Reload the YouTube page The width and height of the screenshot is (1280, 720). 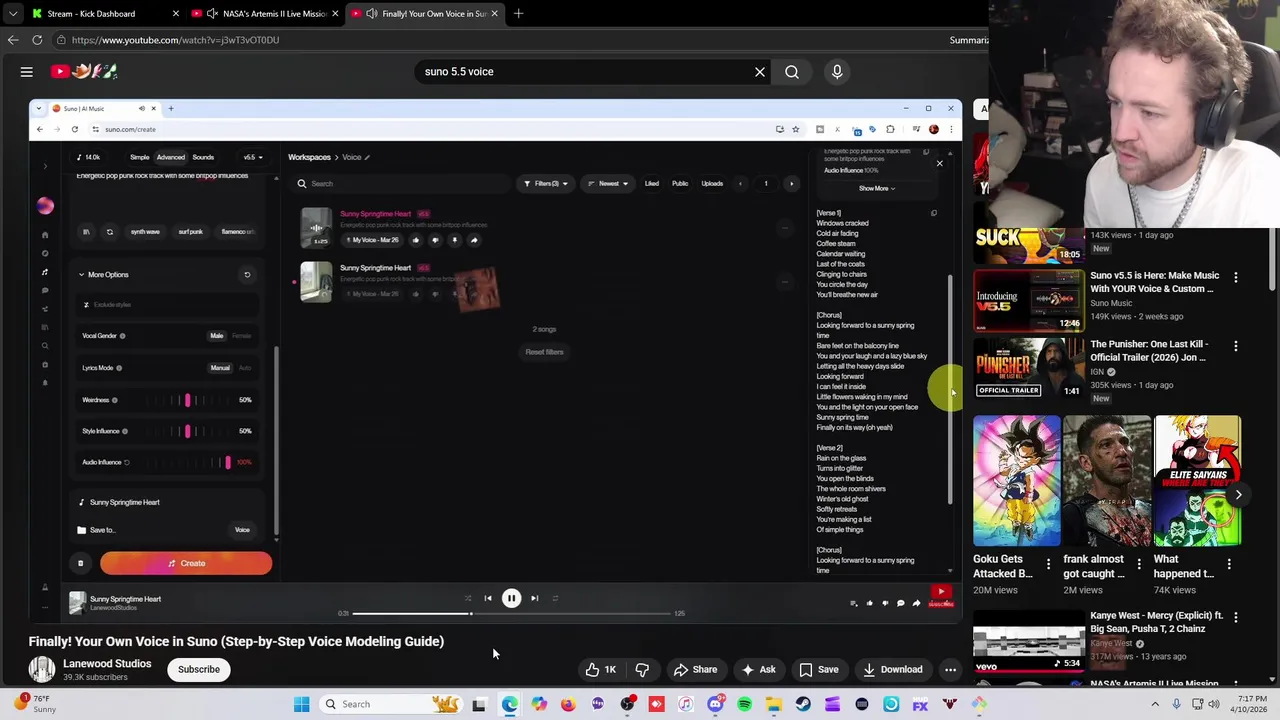(x=37, y=40)
